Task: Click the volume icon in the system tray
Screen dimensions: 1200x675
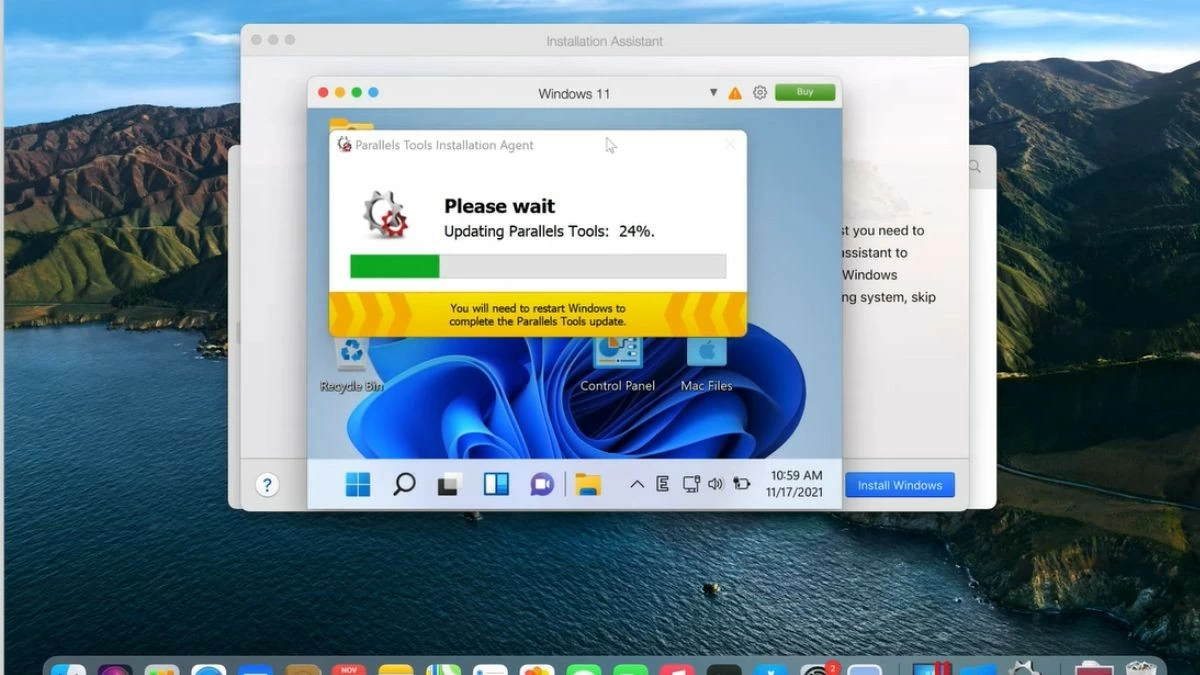Action: pos(716,484)
